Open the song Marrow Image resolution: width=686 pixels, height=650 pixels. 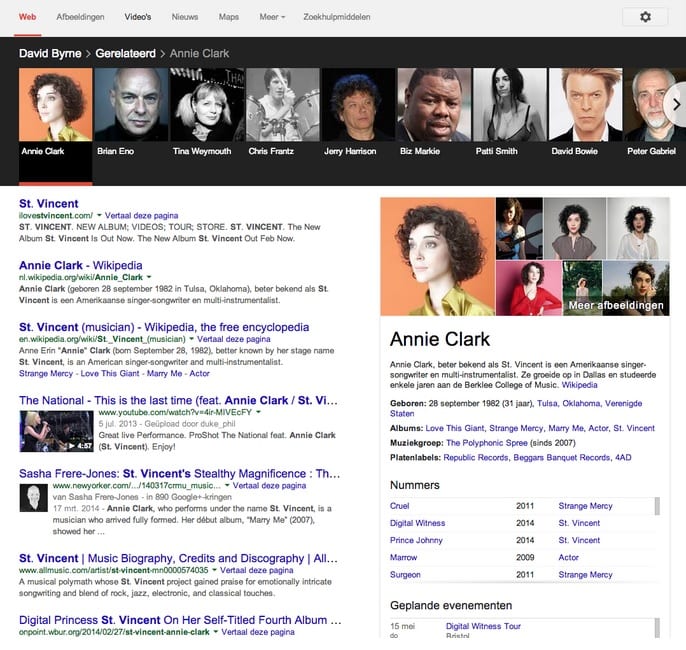[403, 557]
